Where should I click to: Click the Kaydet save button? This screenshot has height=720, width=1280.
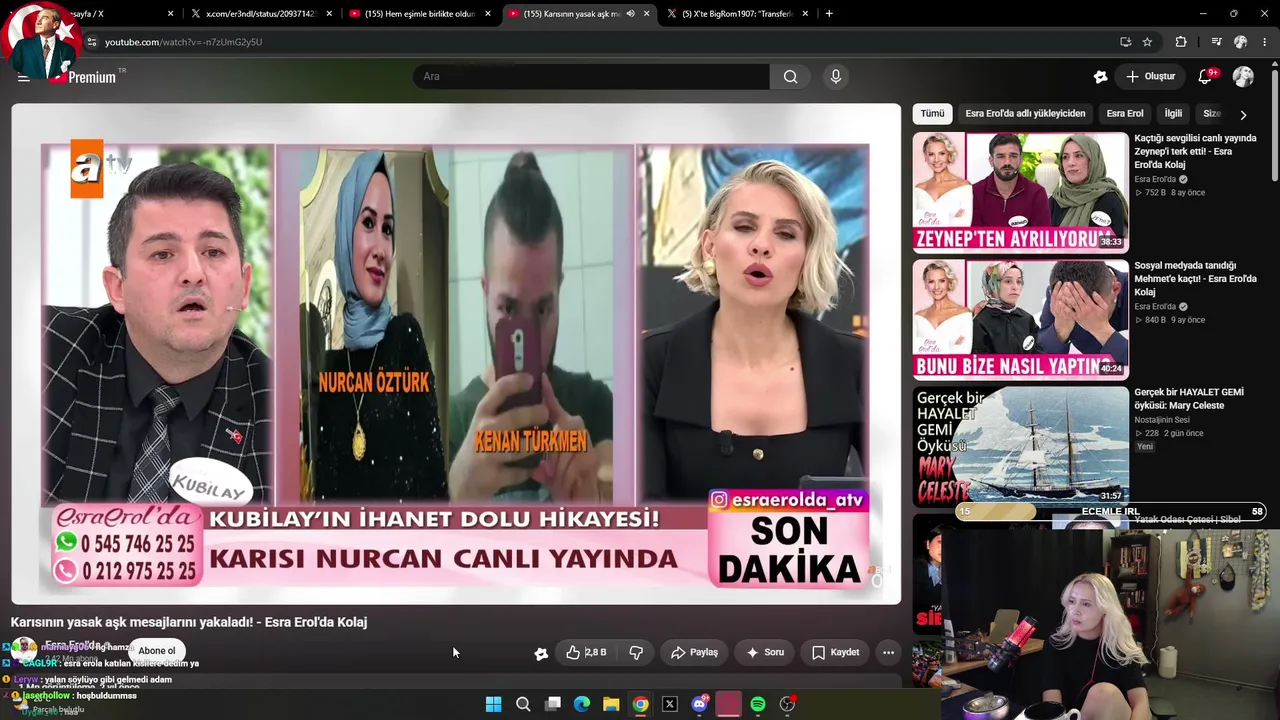(835, 652)
